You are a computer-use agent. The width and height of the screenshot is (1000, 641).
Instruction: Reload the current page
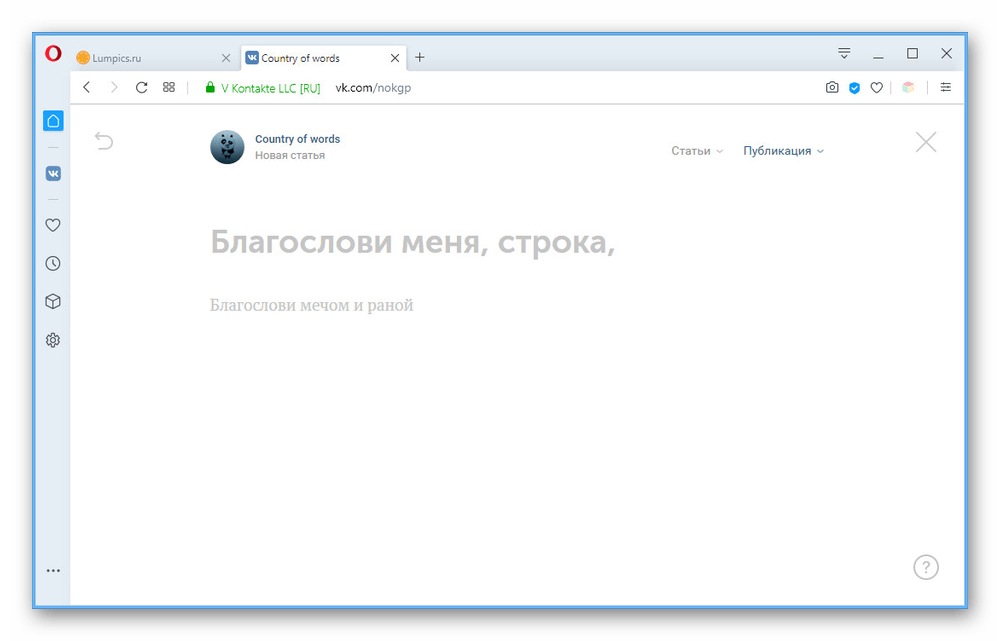(x=142, y=87)
